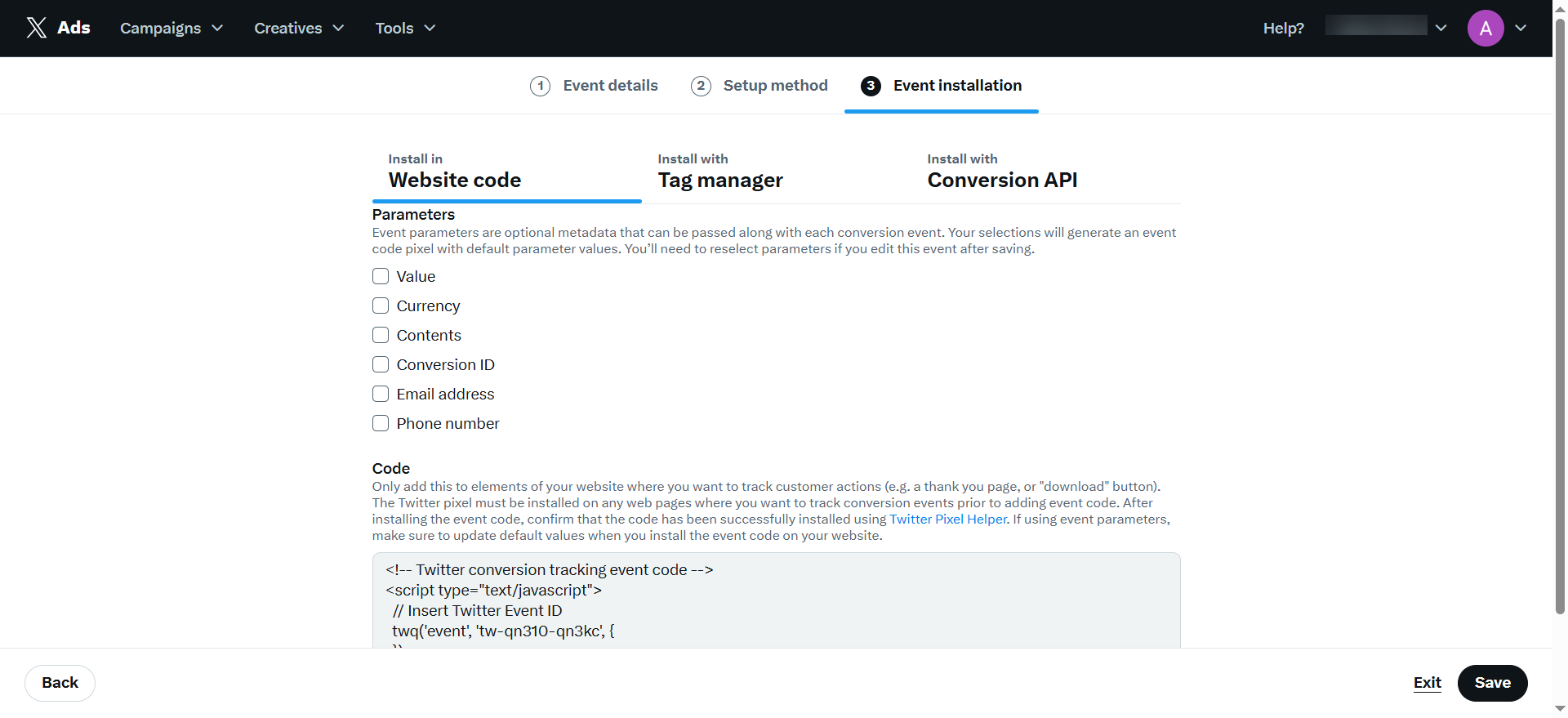Click the Ads home label

click(x=73, y=28)
